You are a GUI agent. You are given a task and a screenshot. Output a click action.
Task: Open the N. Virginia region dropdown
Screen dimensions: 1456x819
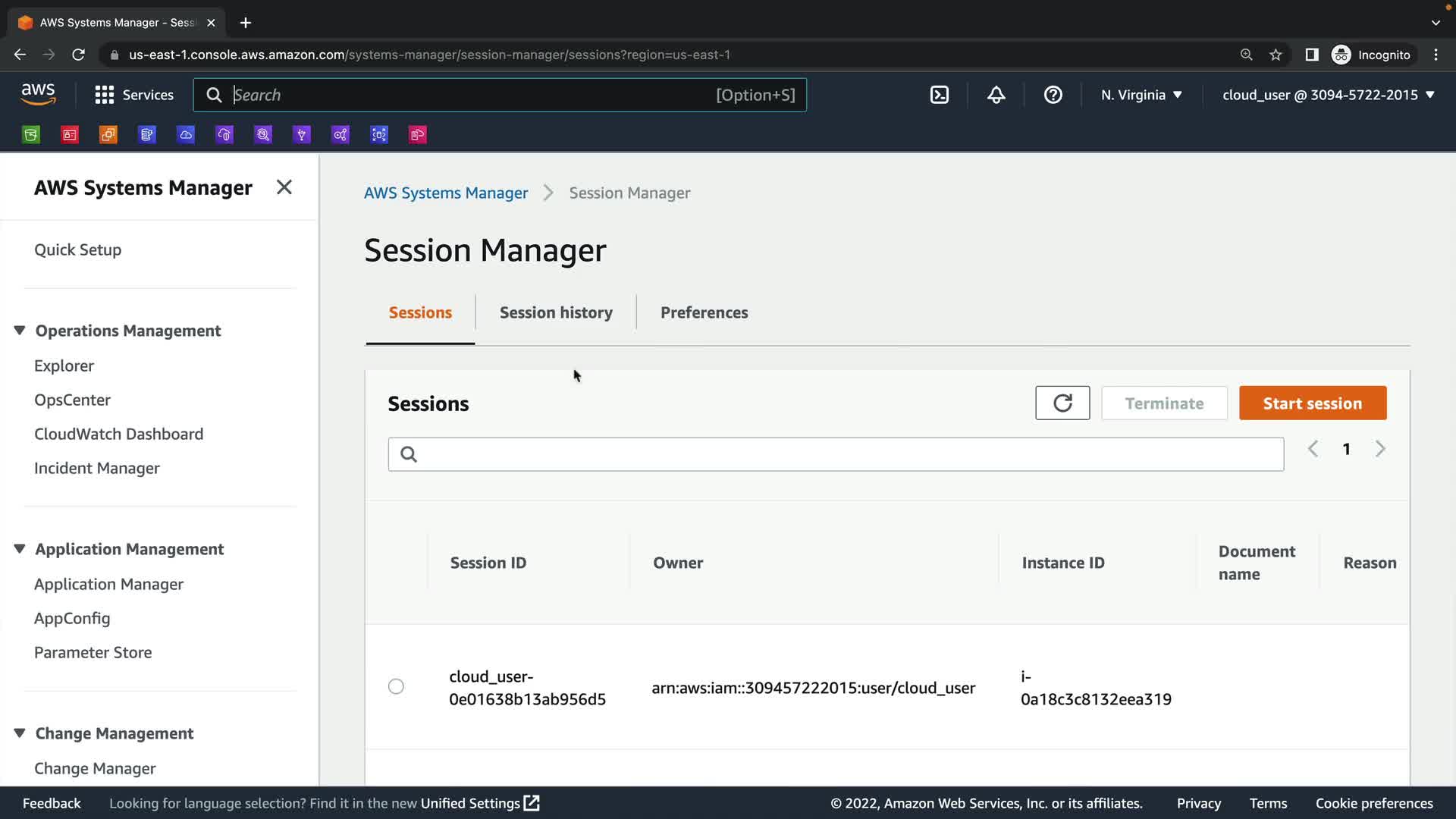pyautogui.click(x=1141, y=95)
